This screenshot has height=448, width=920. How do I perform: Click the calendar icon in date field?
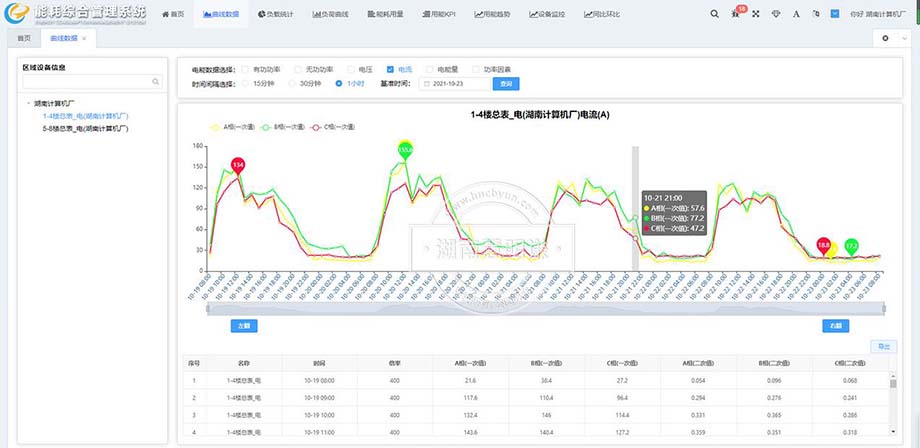[x=427, y=84]
